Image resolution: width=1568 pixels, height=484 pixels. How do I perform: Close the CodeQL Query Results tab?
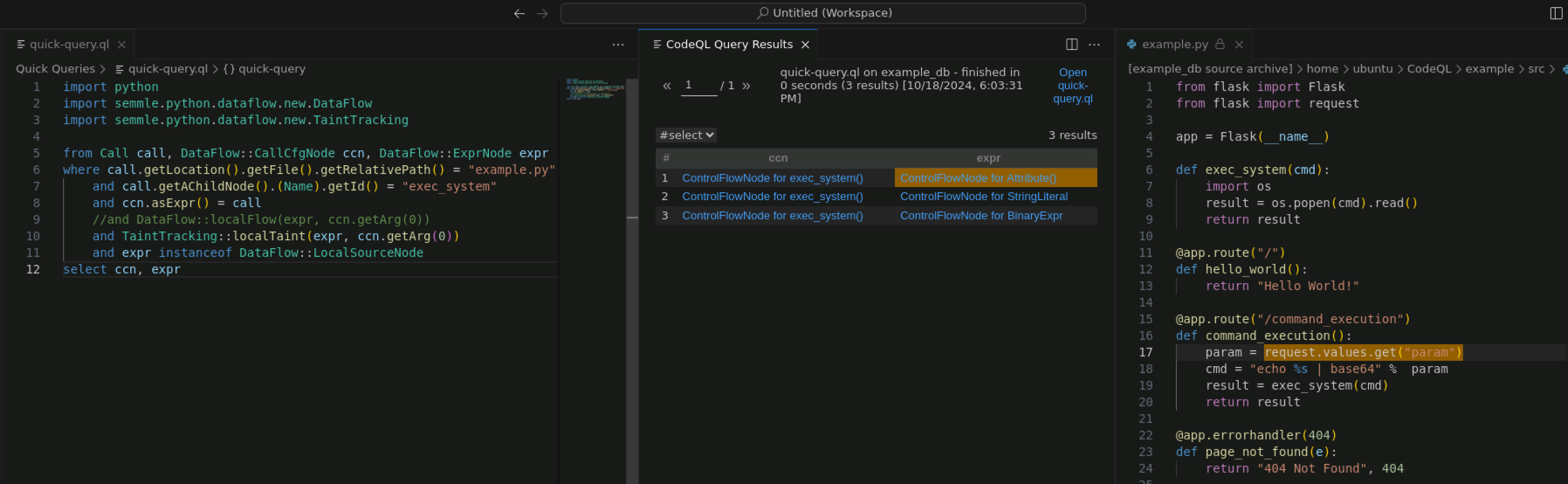click(x=805, y=45)
